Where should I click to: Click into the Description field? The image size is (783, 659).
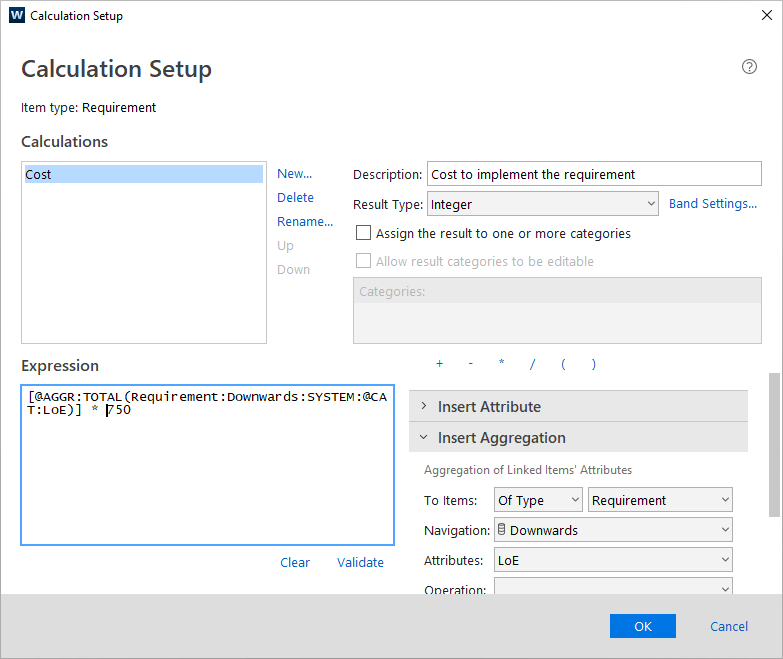pos(594,174)
